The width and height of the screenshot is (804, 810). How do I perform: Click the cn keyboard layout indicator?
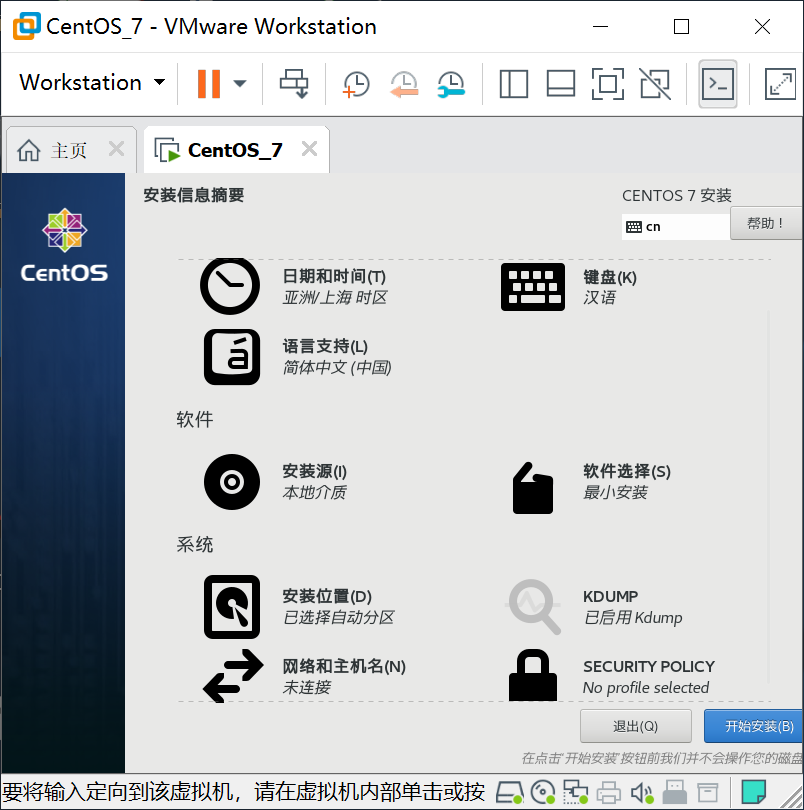675,227
